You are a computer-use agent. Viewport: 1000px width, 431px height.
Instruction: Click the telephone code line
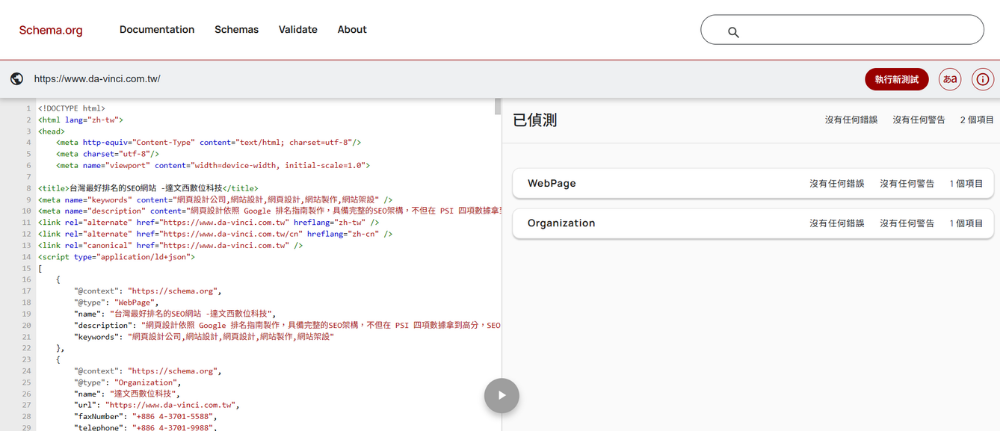point(146,427)
